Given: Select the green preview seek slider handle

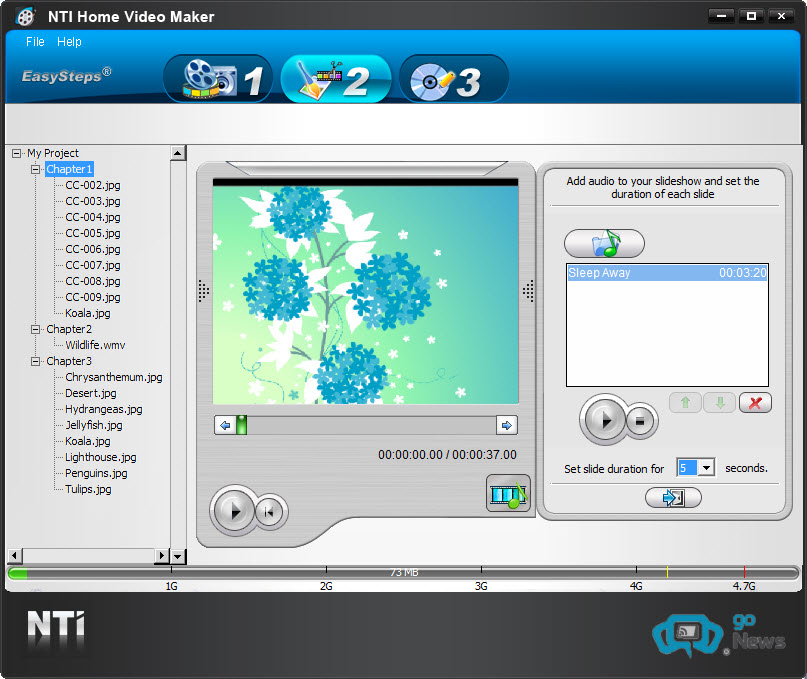Looking at the screenshot, I should (241, 425).
